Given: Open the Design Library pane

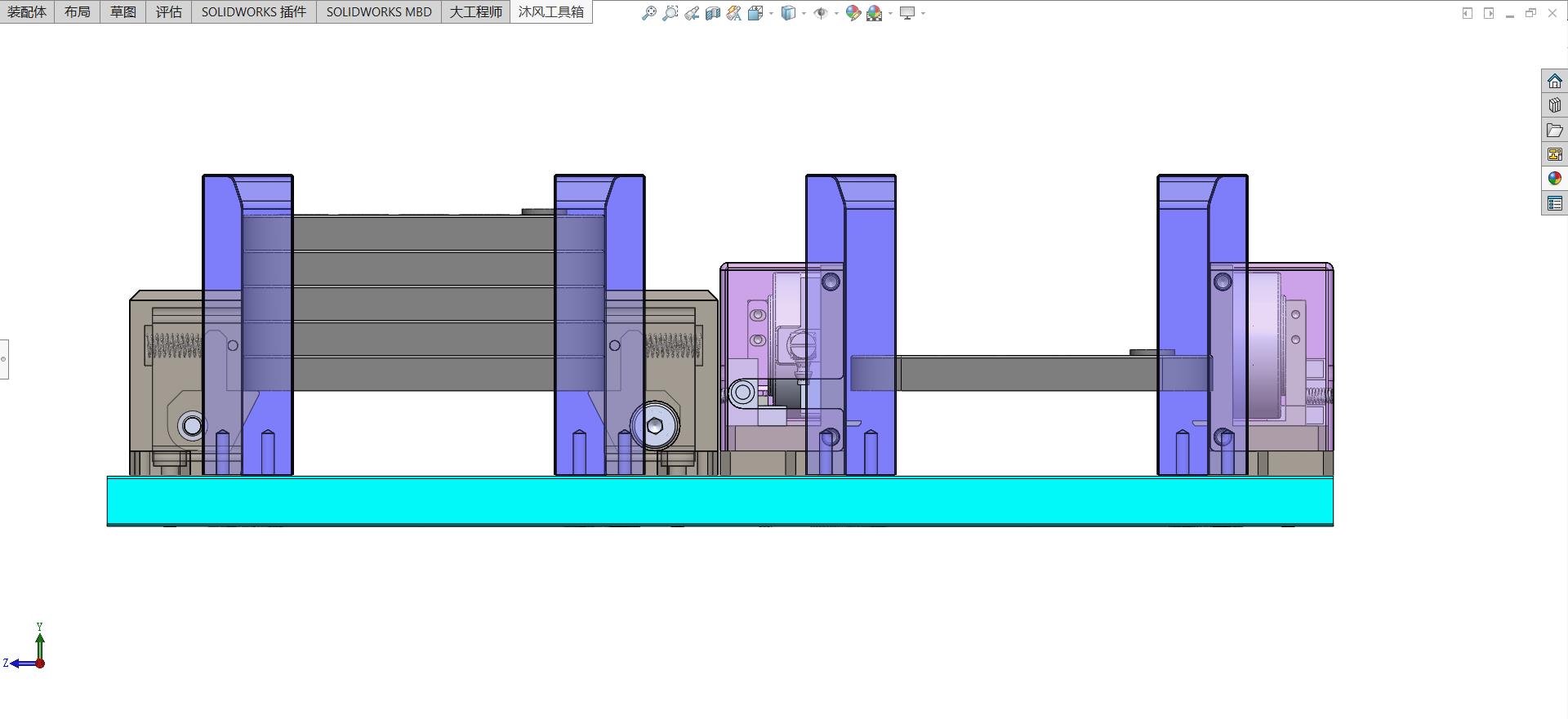Looking at the screenshot, I should tap(1555, 105).
